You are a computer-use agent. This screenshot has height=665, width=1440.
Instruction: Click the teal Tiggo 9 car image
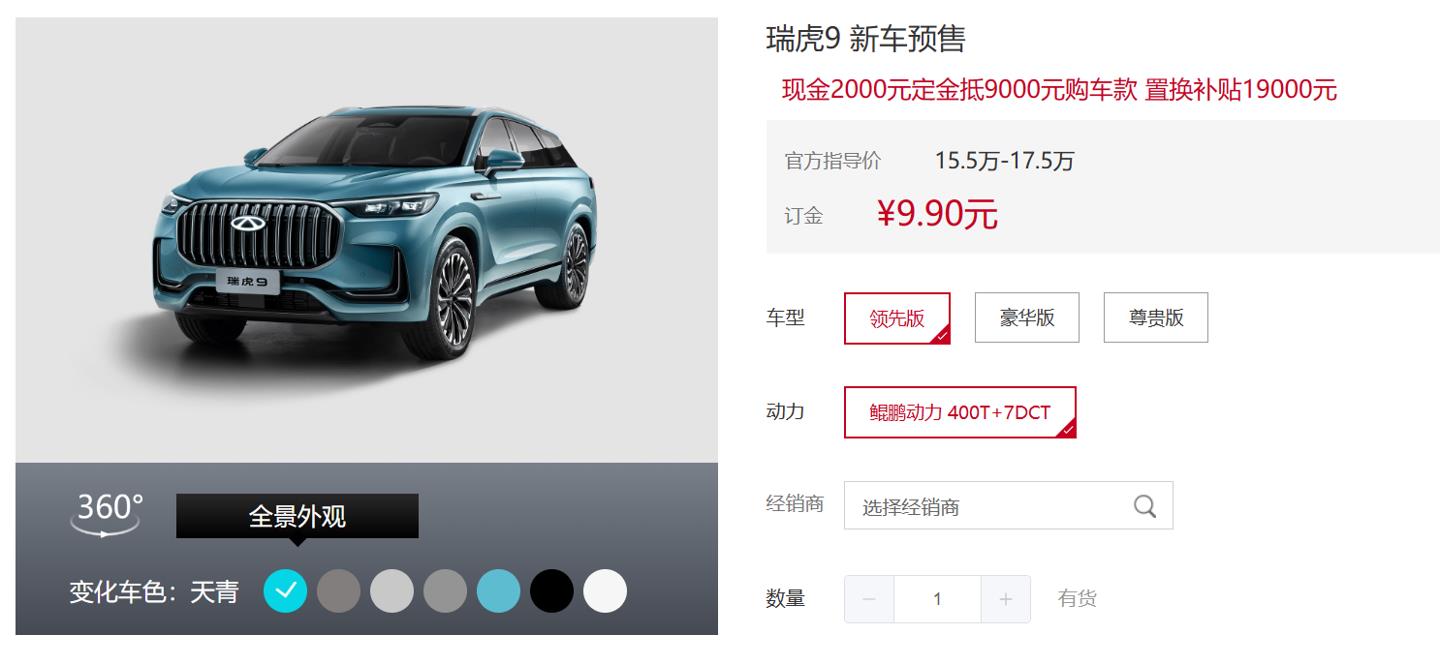(x=373, y=232)
